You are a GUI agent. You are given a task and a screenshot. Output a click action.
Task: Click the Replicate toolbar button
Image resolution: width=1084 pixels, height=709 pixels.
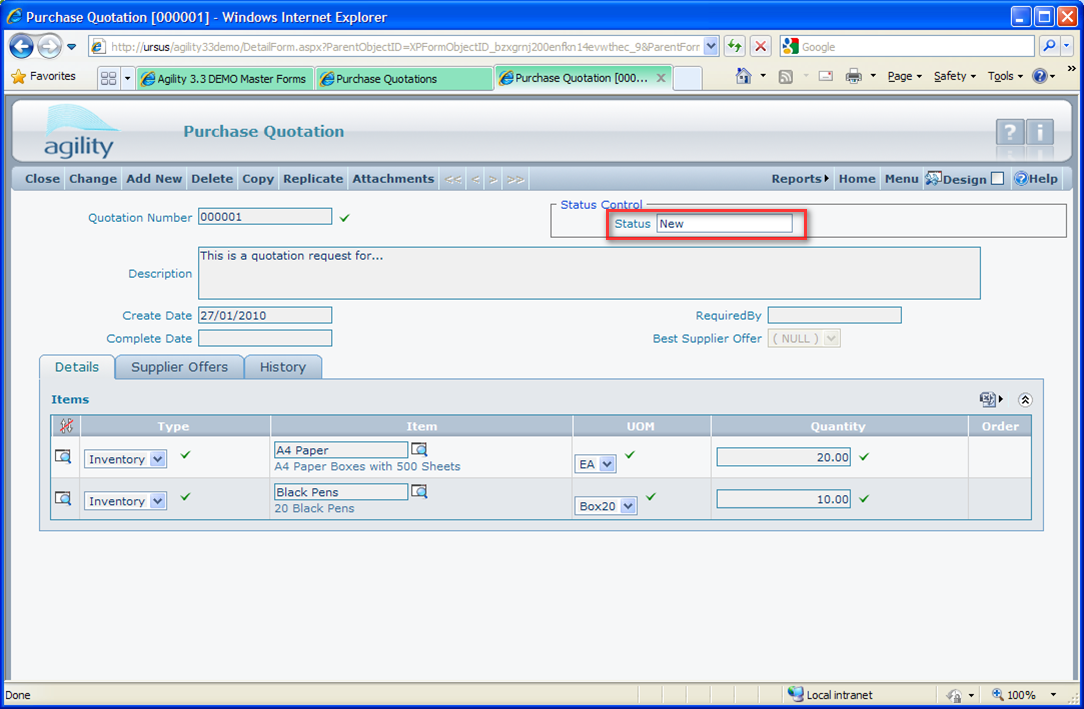point(313,179)
